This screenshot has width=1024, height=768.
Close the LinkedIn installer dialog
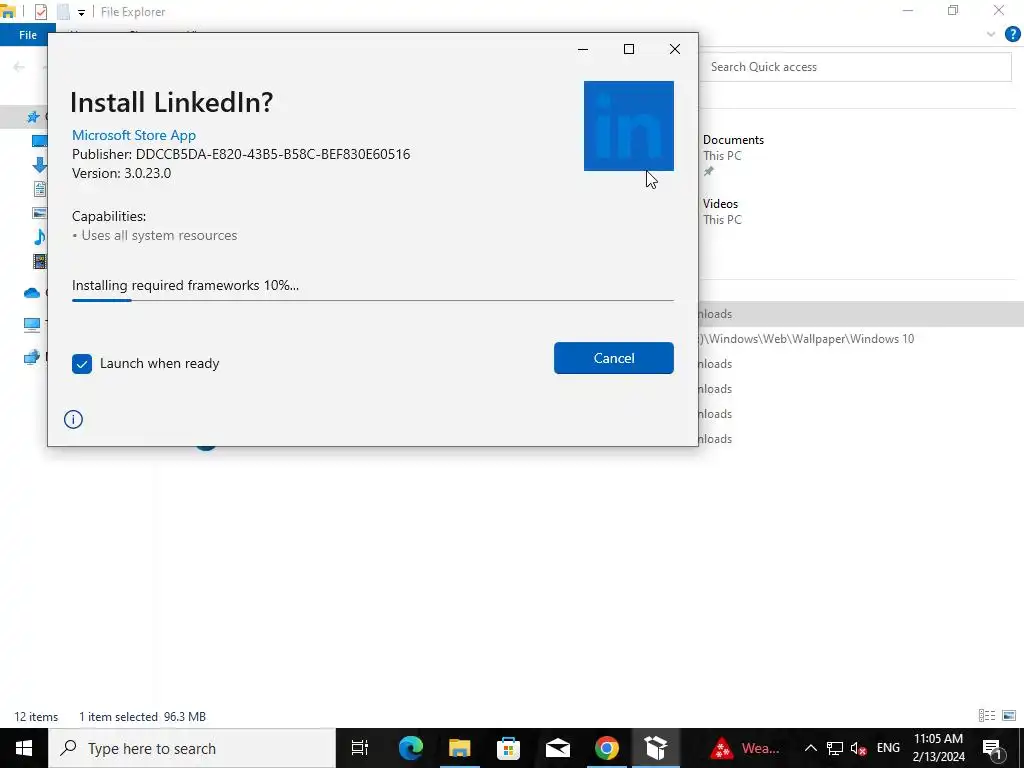[675, 49]
